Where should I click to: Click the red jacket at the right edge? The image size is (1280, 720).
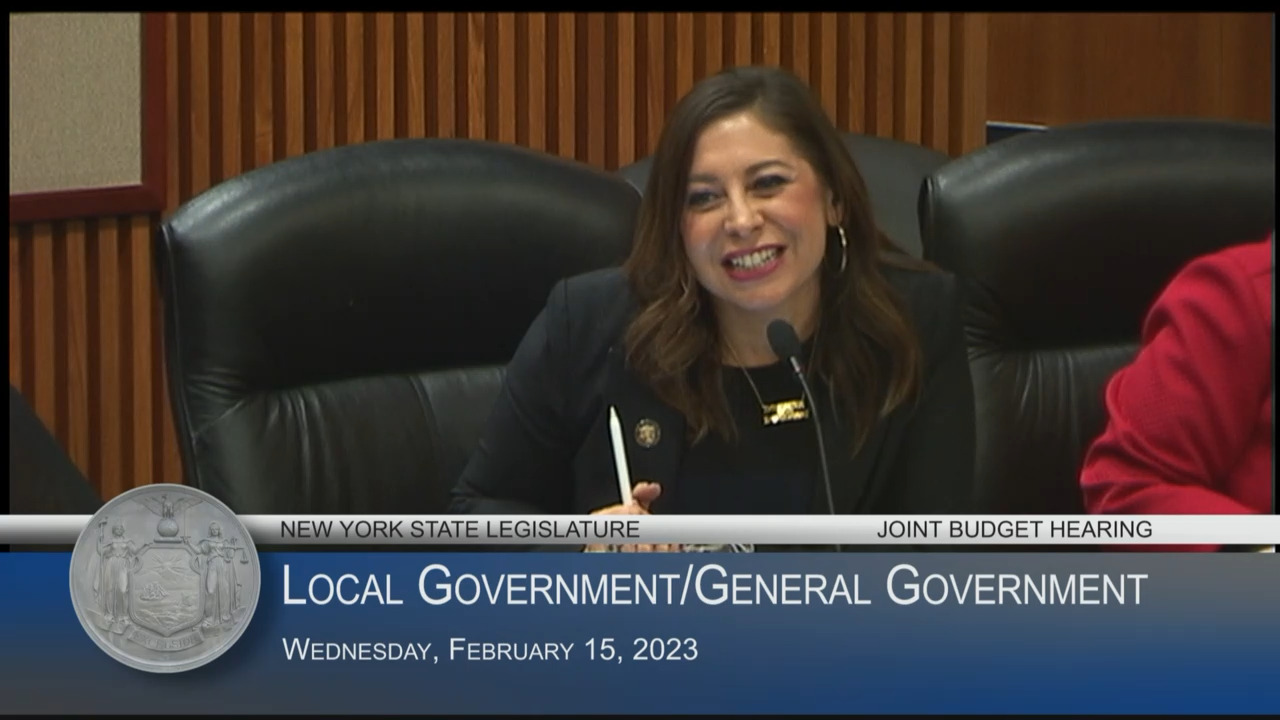tap(1190, 400)
